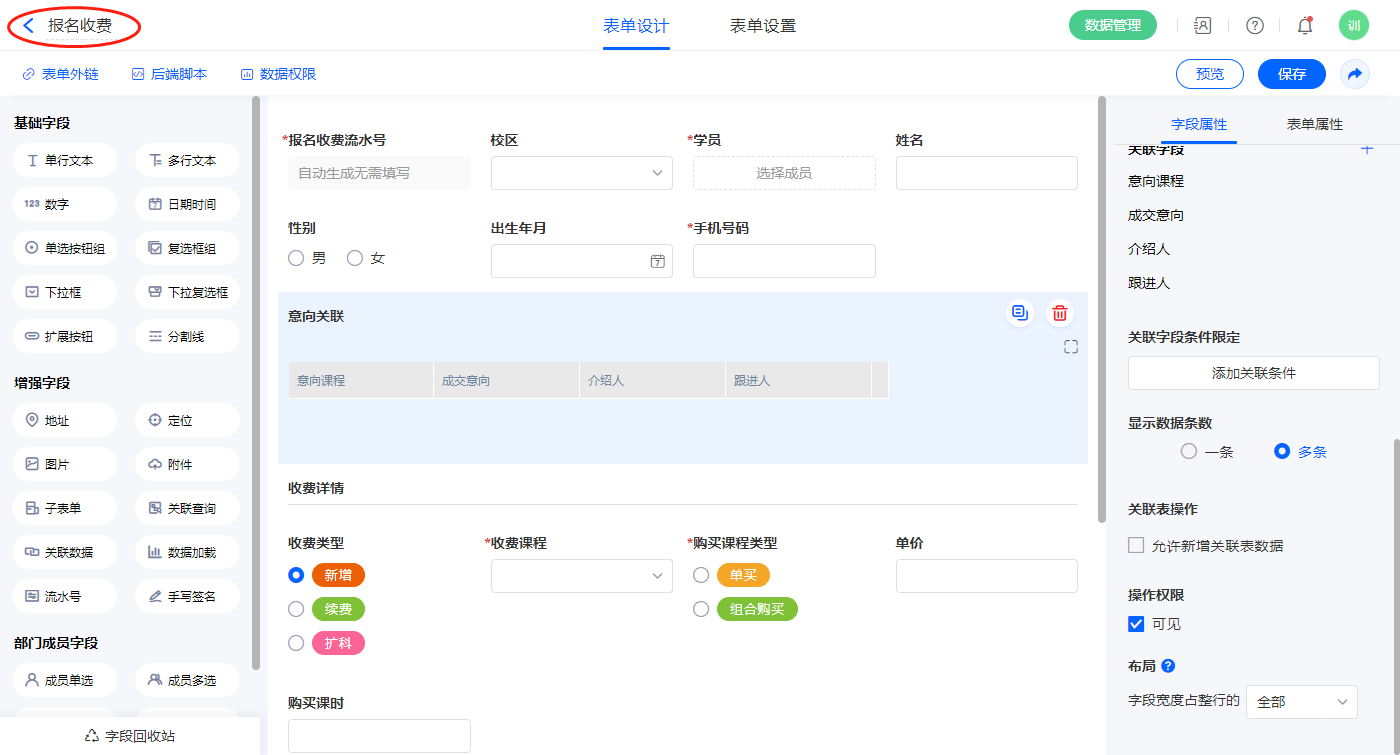Switch to the 表单属性 tab

1314,124
